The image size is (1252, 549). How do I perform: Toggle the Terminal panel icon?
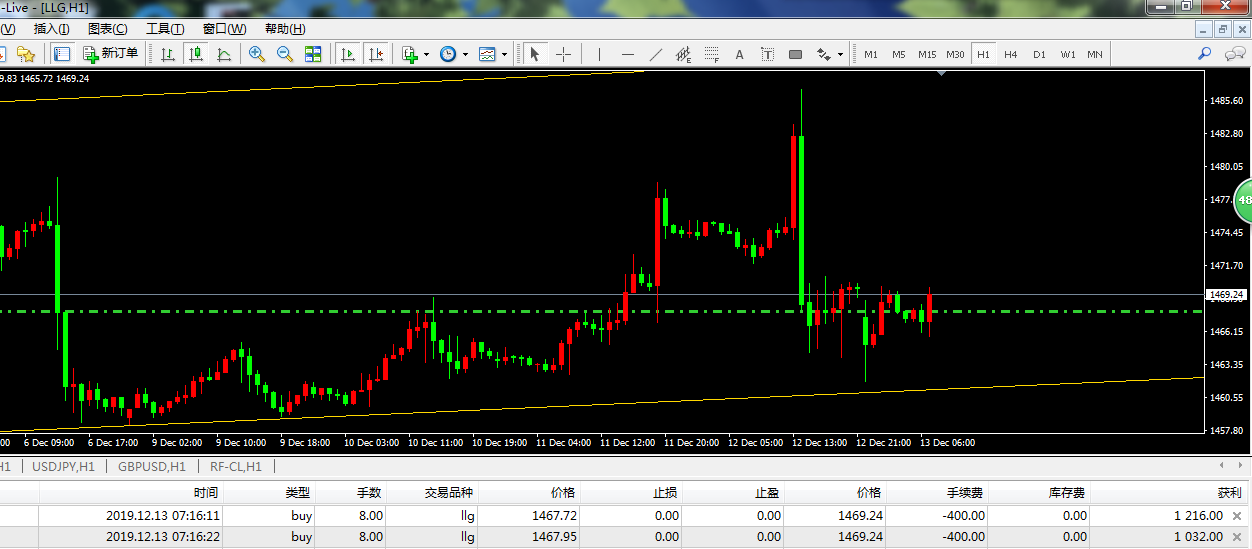[x=62, y=54]
